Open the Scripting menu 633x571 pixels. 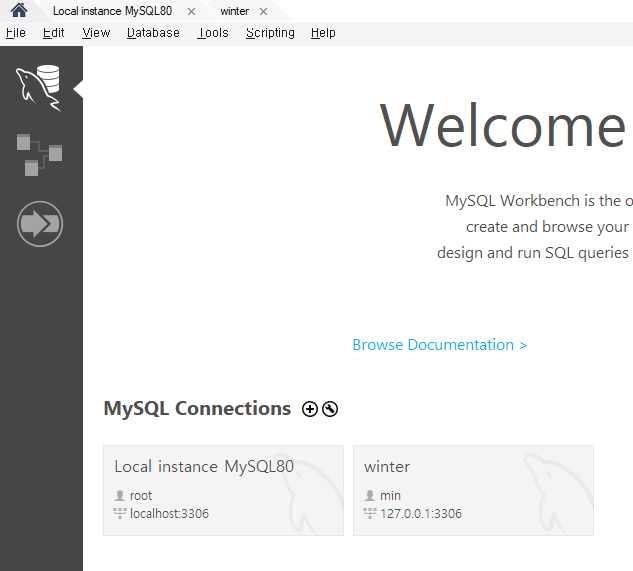click(270, 33)
